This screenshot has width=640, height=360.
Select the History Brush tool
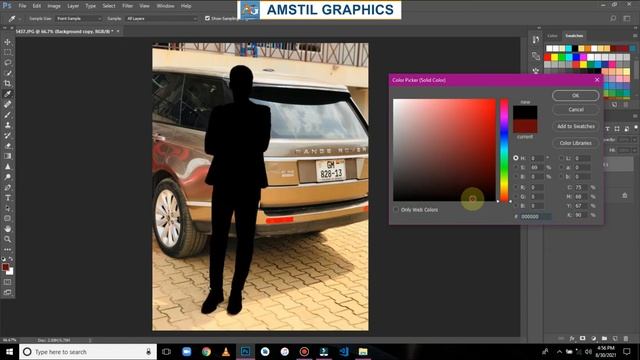[7, 135]
